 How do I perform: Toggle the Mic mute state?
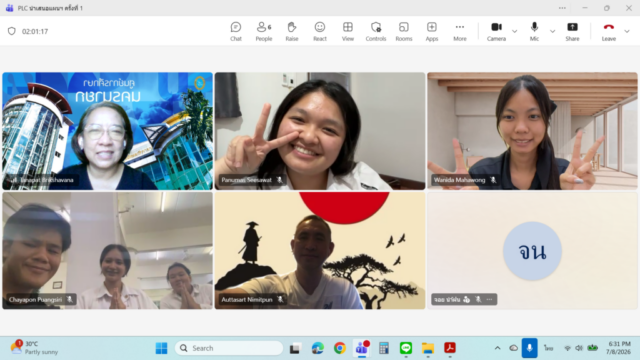534,31
